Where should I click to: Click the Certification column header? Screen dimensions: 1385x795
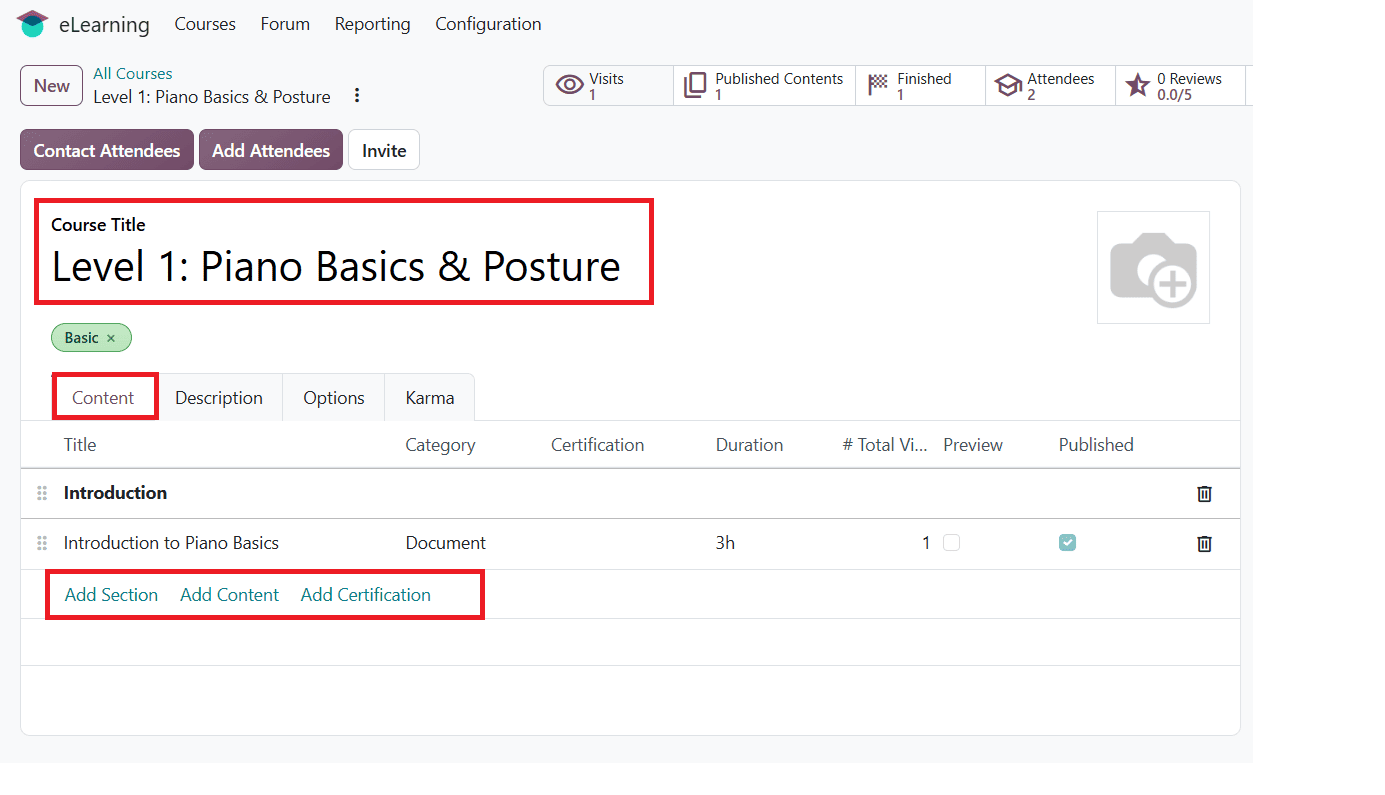pos(598,445)
